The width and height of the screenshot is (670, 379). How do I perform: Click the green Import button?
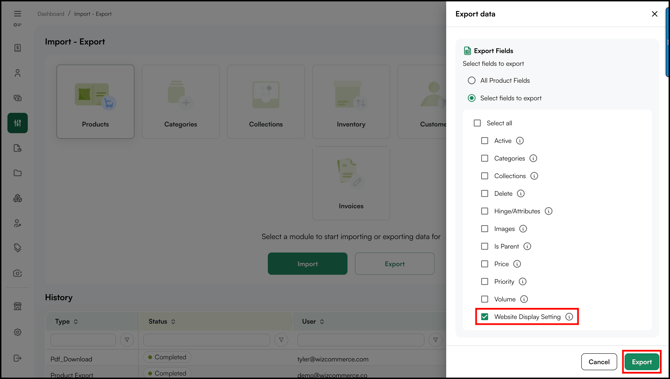(x=308, y=264)
